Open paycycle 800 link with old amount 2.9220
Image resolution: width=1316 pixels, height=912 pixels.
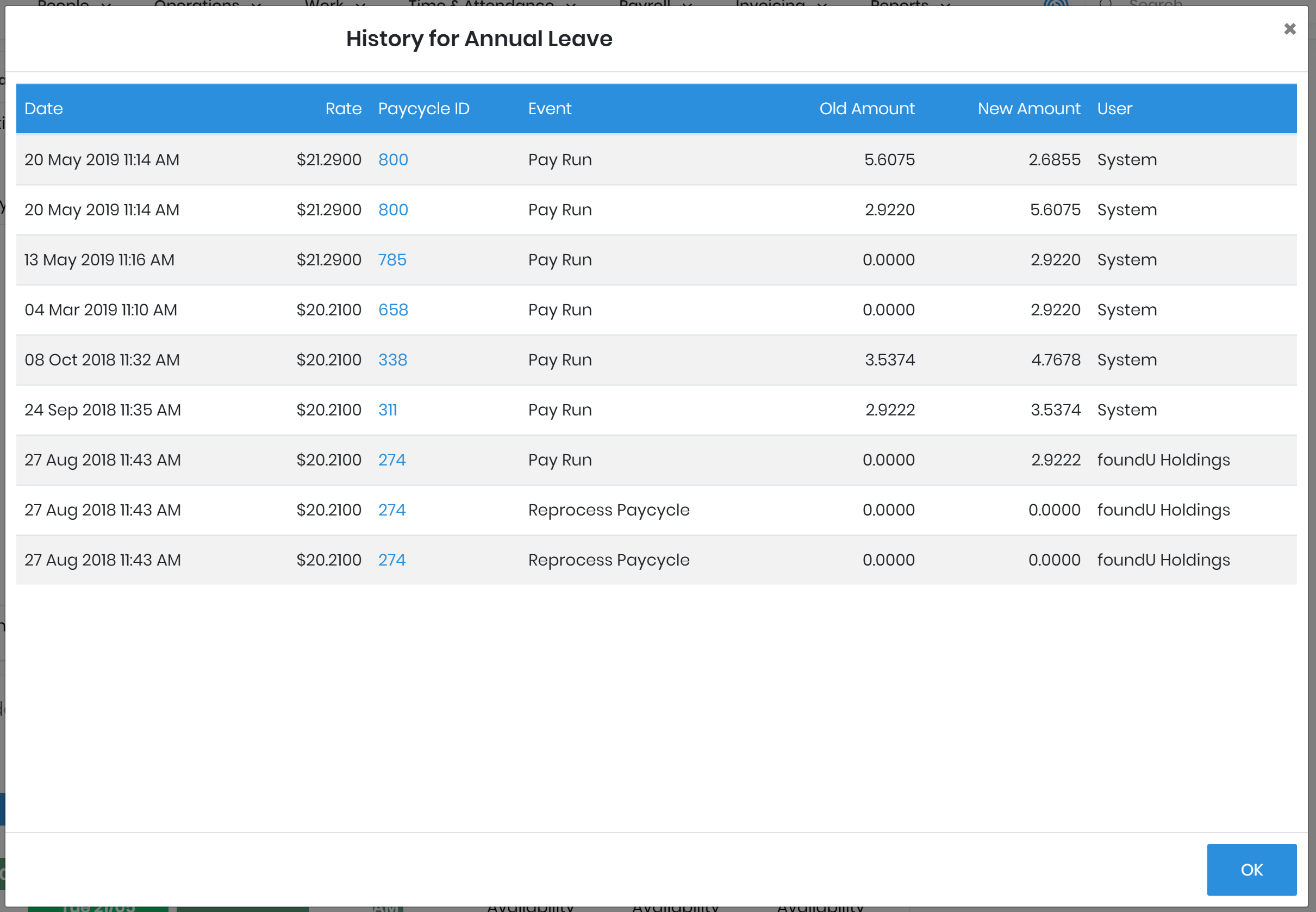(393, 210)
